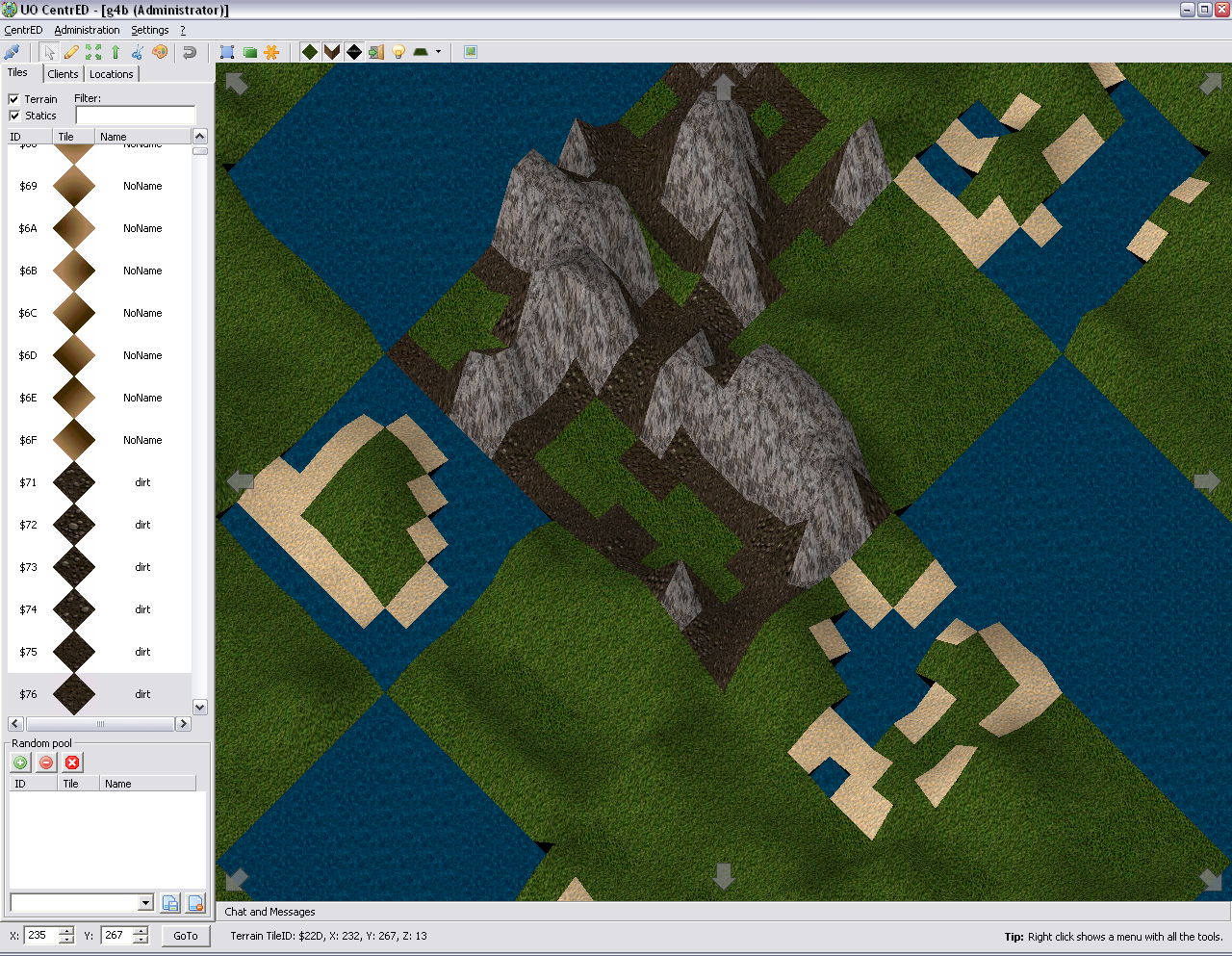Choose the scissors Delete tool
The height and width of the screenshot is (956, 1232).
click(138, 52)
